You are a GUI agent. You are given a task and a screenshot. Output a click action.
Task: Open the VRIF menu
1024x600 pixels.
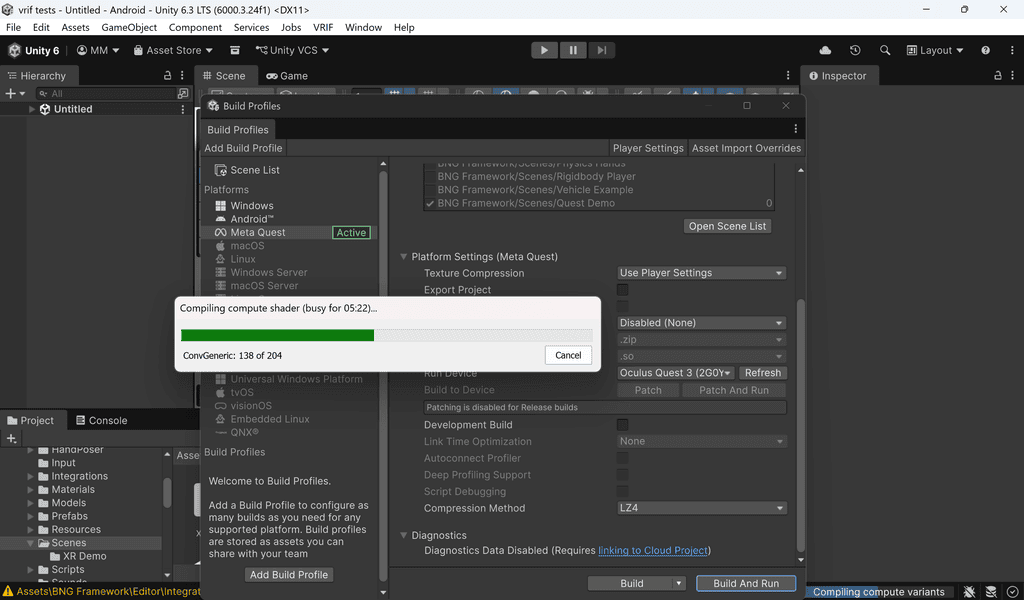click(x=323, y=27)
